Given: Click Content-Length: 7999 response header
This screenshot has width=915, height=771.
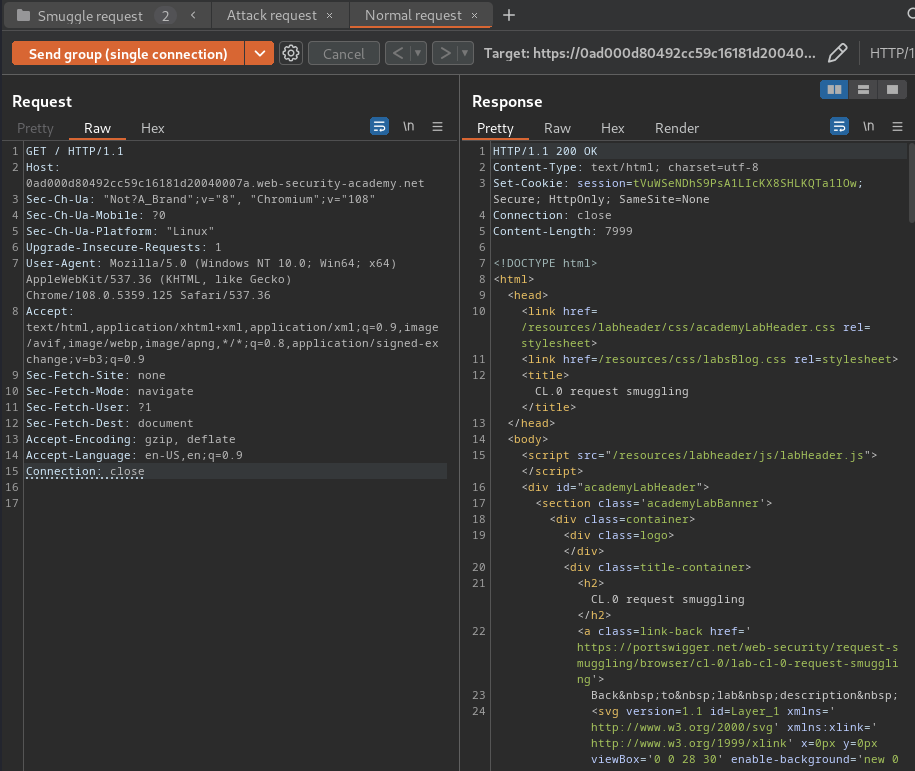Looking at the screenshot, I should coord(563,231).
